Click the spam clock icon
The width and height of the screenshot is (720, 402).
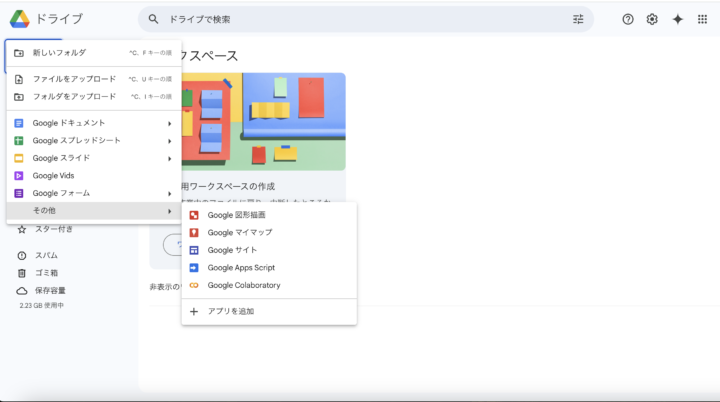pyautogui.click(x=22, y=255)
